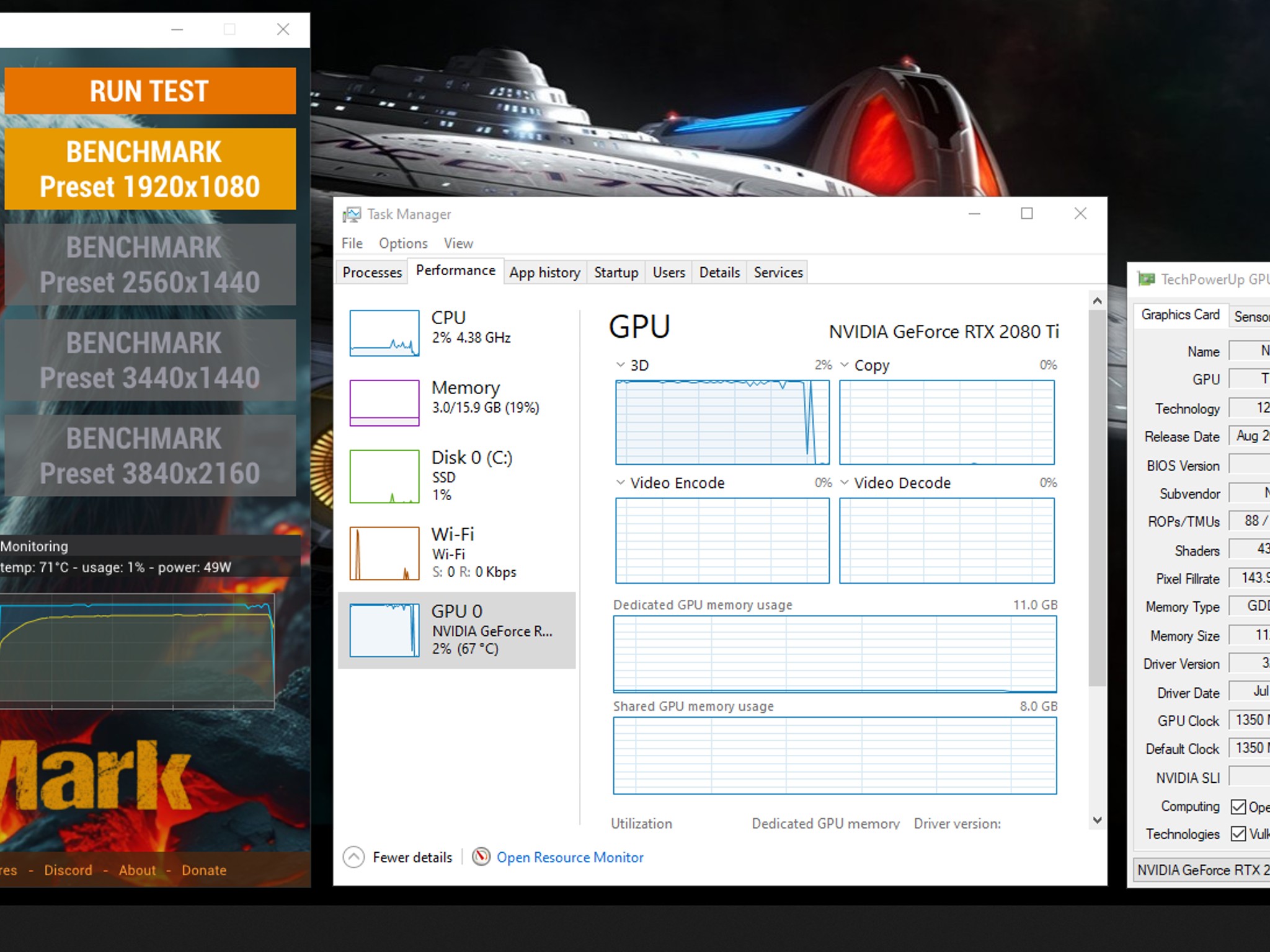Image resolution: width=1270 pixels, height=952 pixels.
Task: Maximize the Task Manager window
Action: pyautogui.click(x=1027, y=214)
